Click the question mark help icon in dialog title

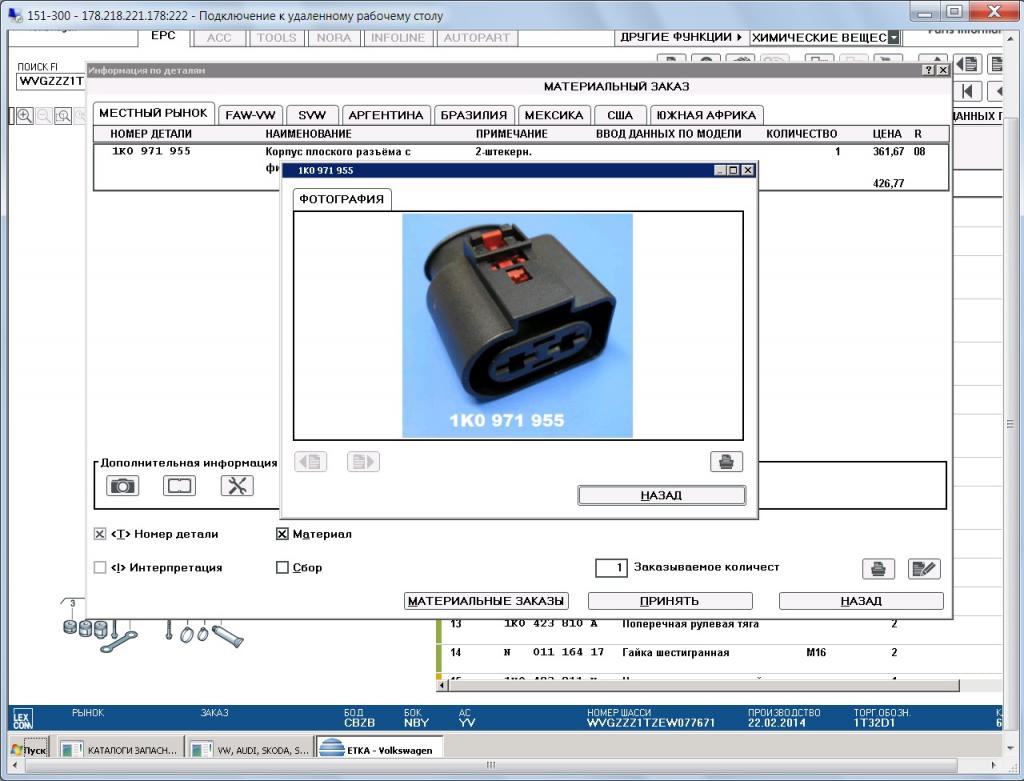(x=928, y=71)
